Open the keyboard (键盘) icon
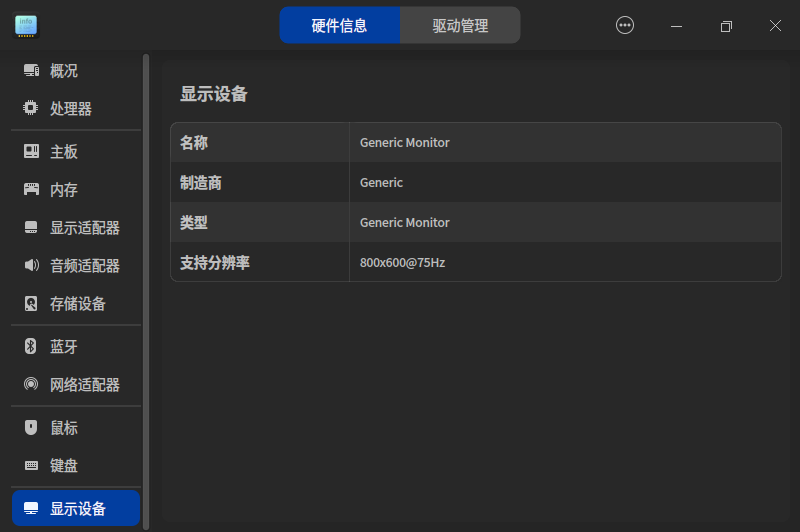This screenshot has width=800, height=532. coord(31,465)
